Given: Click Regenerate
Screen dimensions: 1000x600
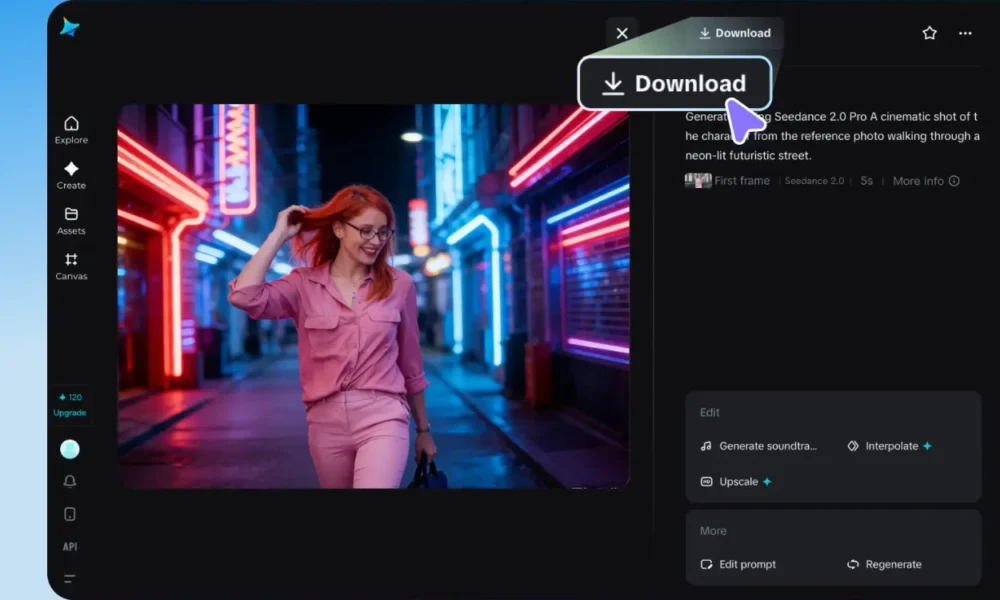Looking at the screenshot, I should click(884, 564).
